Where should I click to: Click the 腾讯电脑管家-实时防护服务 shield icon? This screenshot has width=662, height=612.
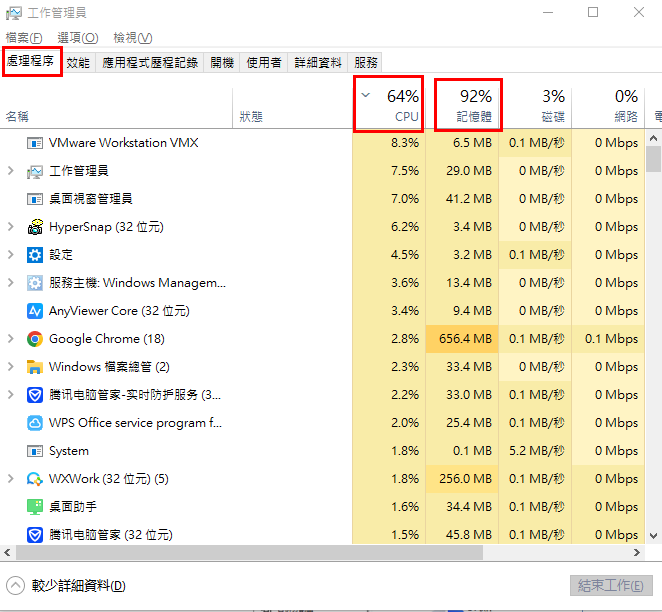pyautogui.click(x=35, y=395)
